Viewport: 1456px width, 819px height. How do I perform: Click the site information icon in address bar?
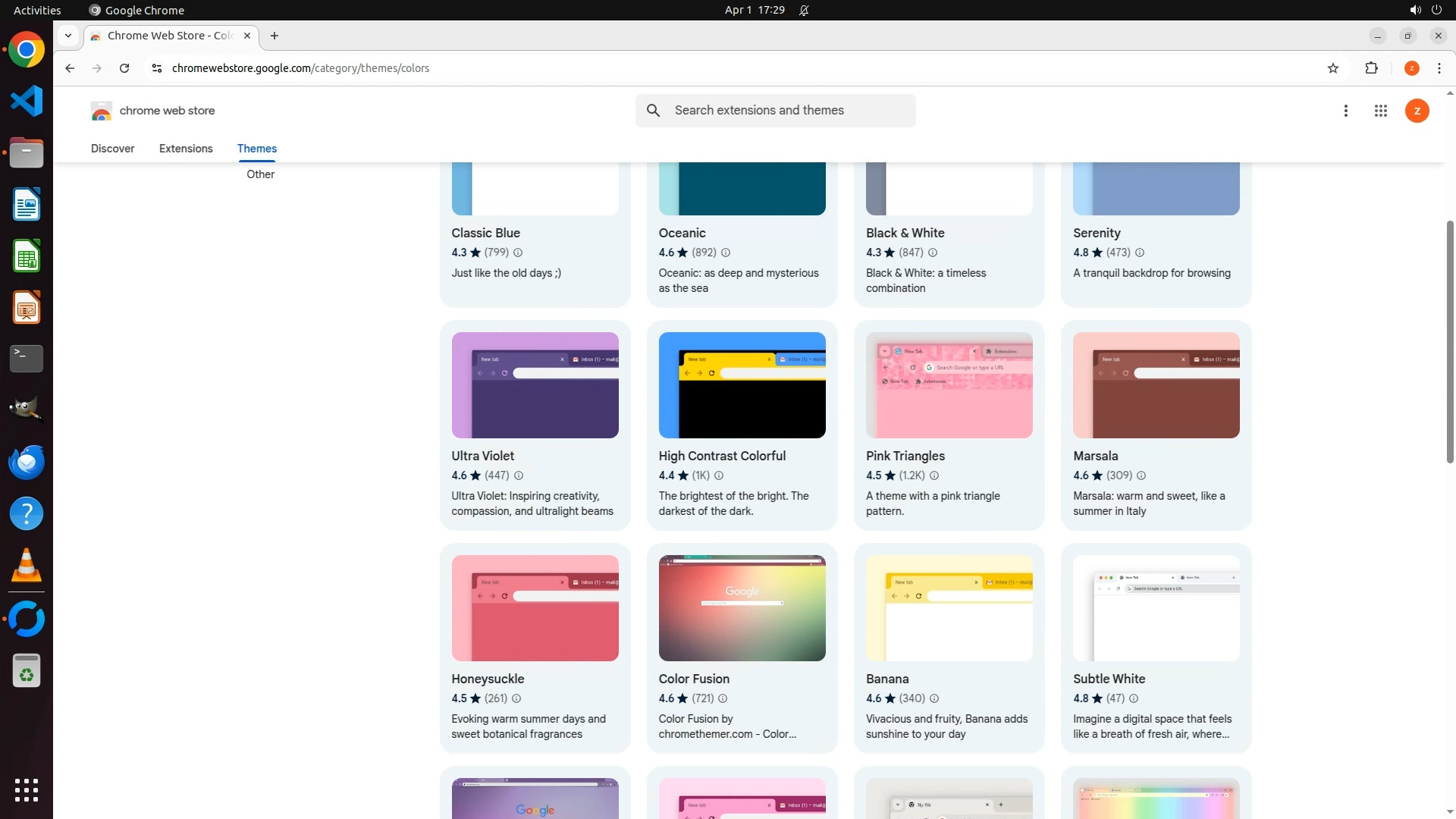pyautogui.click(x=156, y=68)
